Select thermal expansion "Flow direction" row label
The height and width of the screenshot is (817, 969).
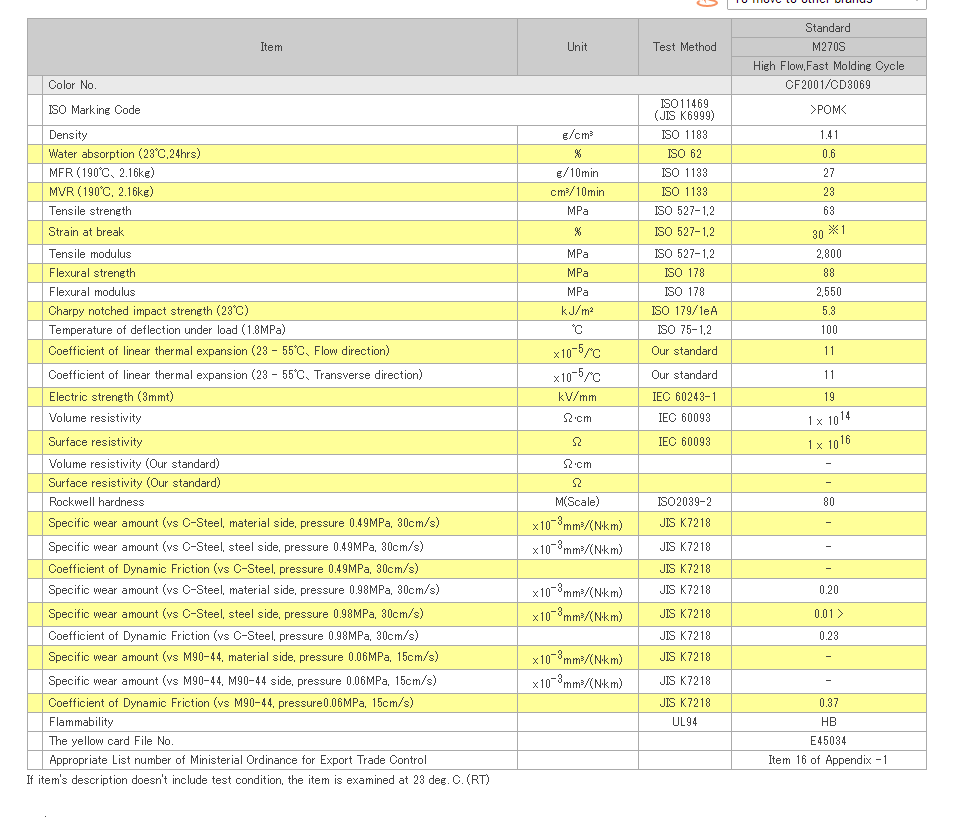[x=219, y=351]
